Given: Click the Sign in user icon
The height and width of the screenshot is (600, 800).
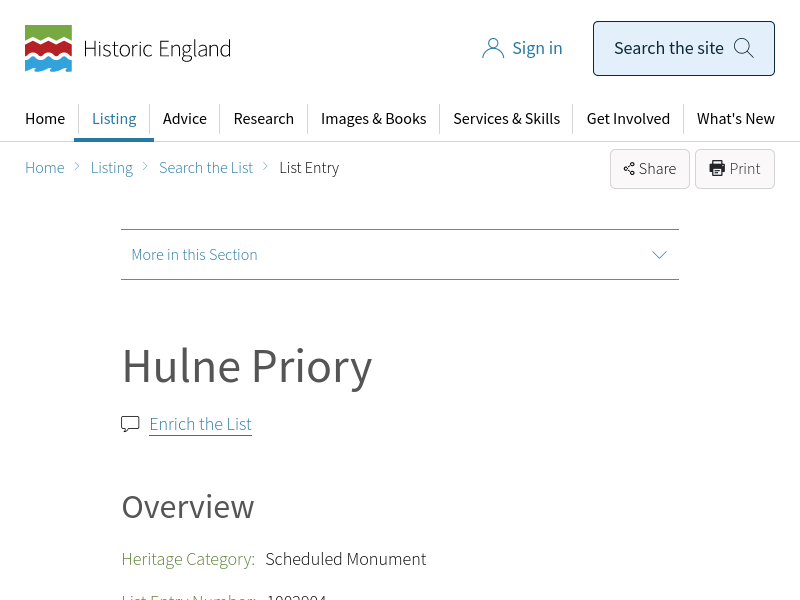Looking at the screenshot, I should 493,48.
